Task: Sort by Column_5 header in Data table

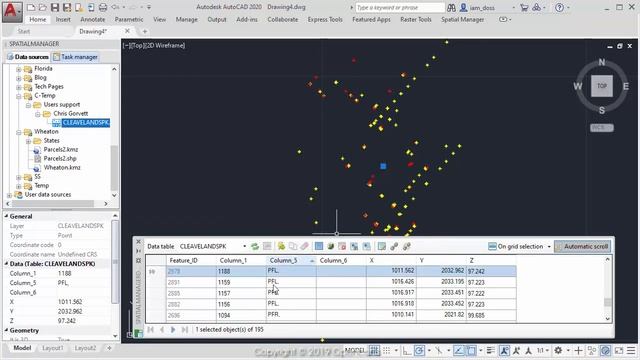Action: click(291, 260)
